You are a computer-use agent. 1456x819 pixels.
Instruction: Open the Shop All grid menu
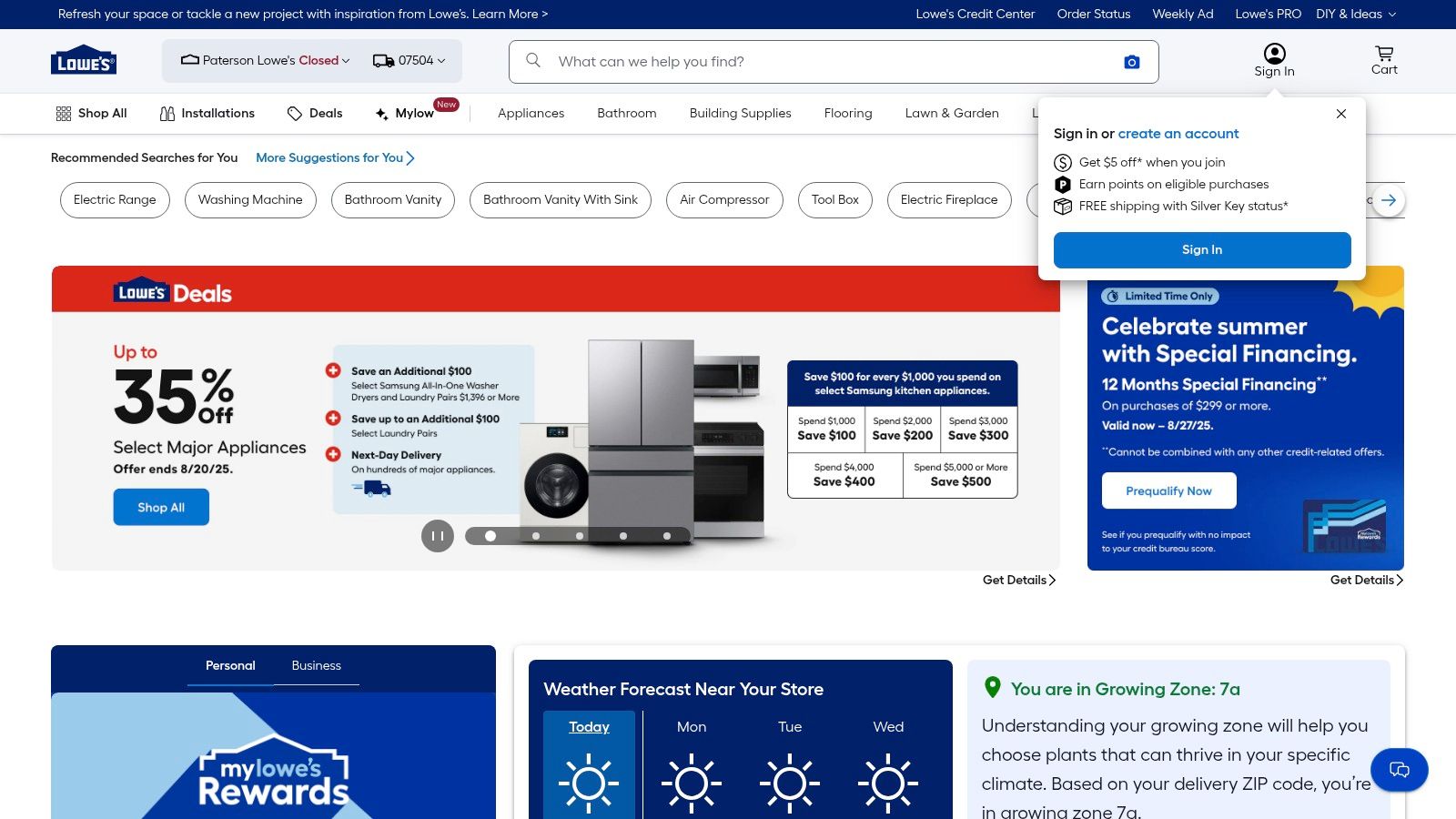coord(91,114)
